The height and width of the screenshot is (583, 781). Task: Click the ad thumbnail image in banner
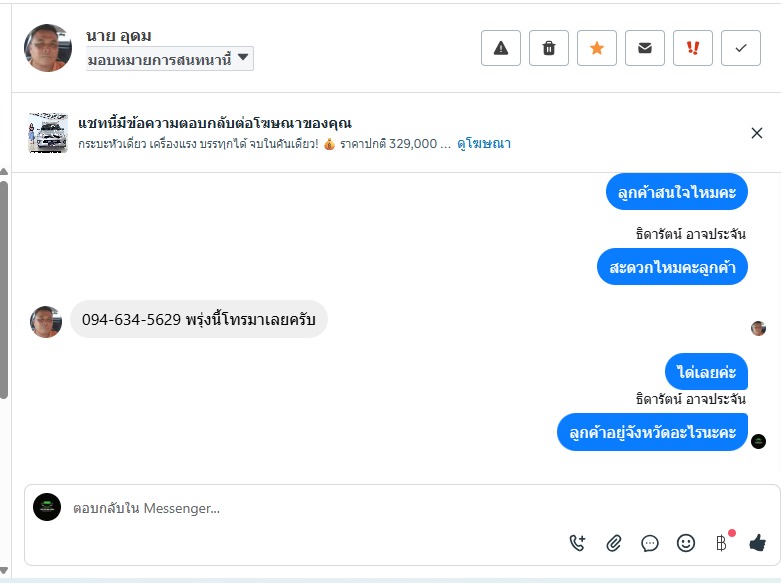click(48, 133)
